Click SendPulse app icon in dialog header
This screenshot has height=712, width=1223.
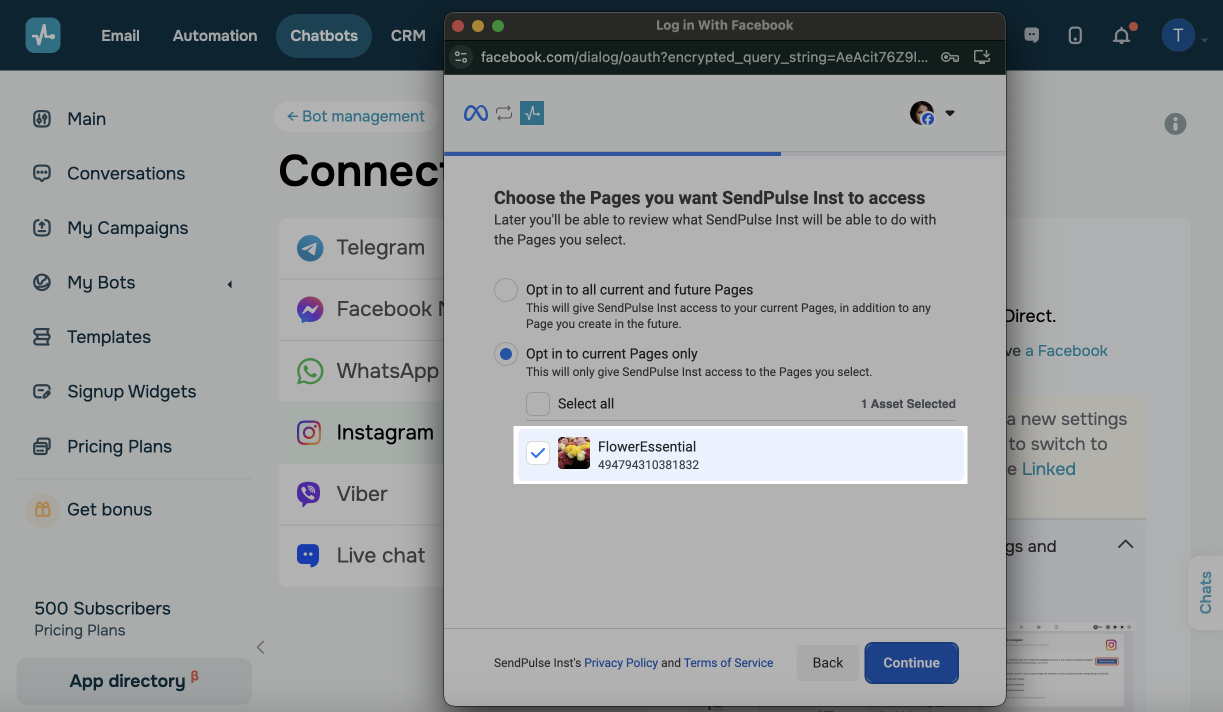point(532,113)
